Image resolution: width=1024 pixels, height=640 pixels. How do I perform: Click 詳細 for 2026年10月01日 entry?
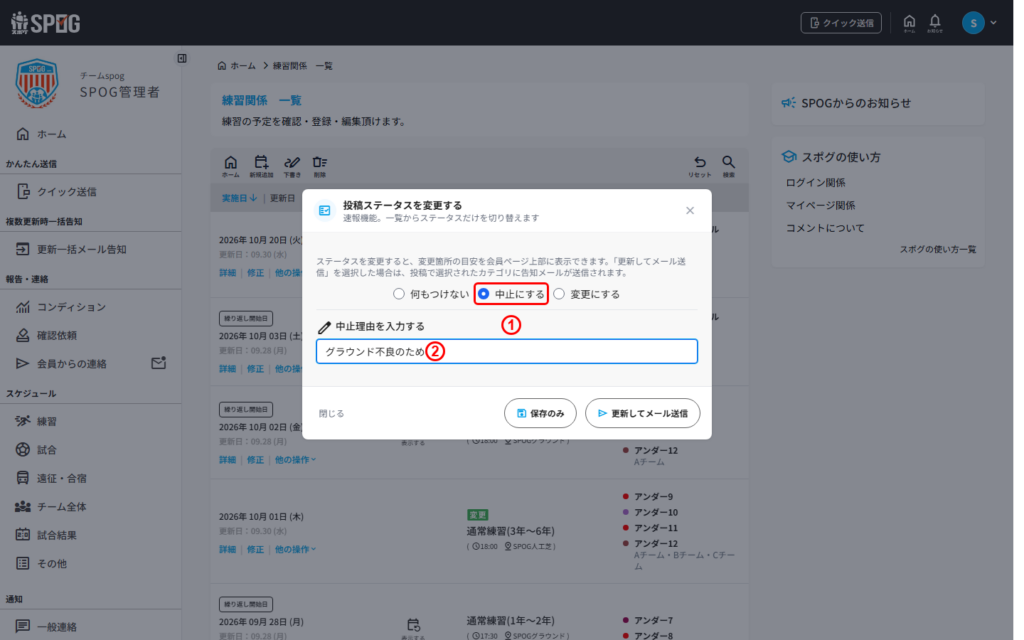click(x=227, y=549)
